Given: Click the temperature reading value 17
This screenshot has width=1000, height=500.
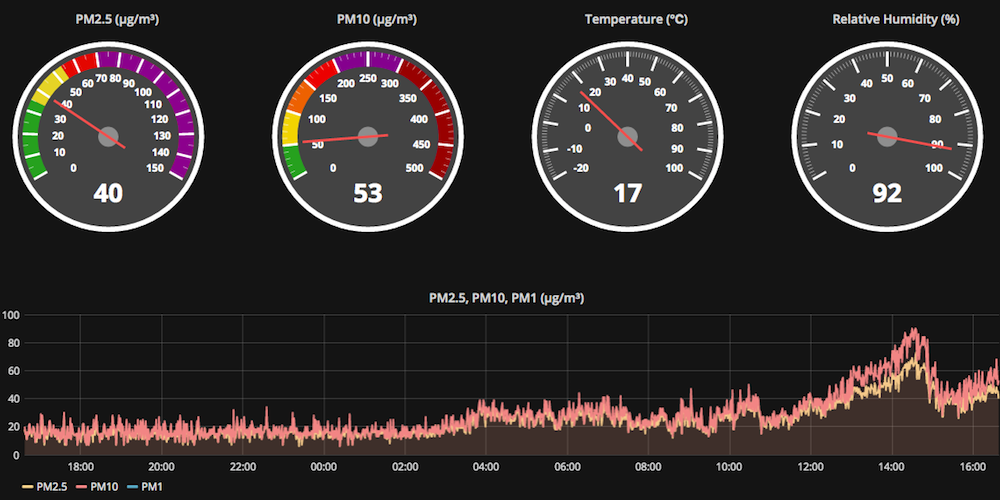Looking at the screenshot, I should (x=627, y=192).
